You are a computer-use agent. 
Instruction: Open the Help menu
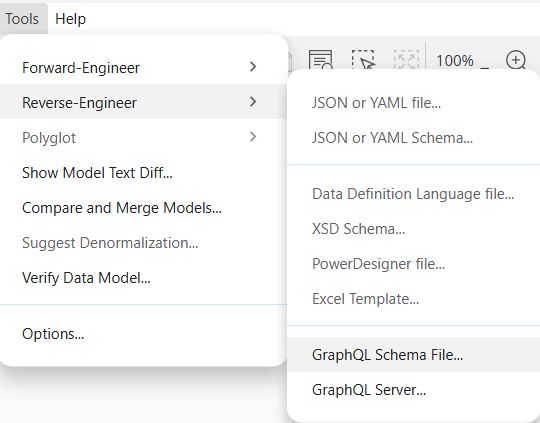pos(70,19)
